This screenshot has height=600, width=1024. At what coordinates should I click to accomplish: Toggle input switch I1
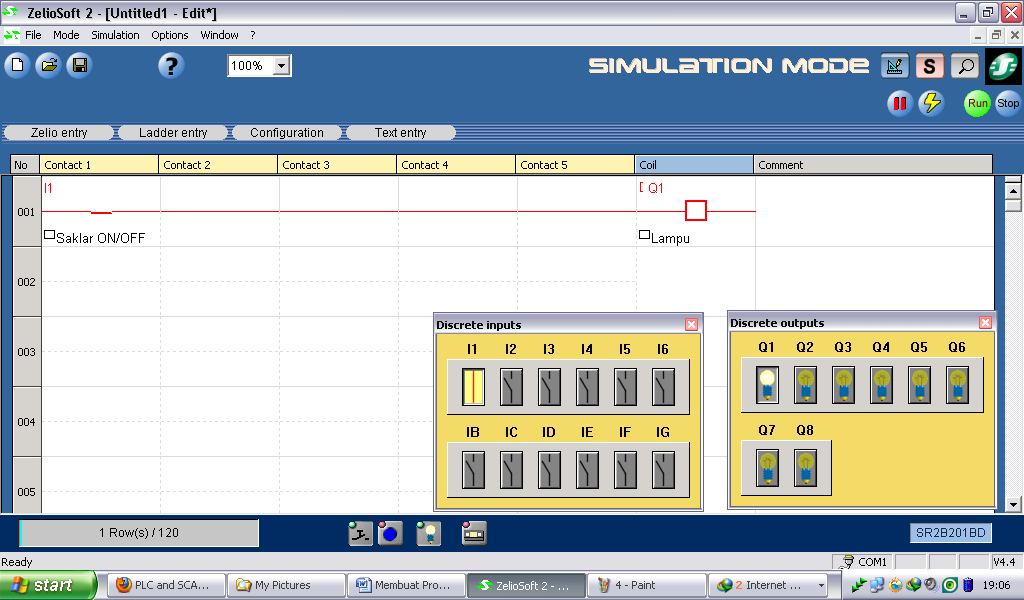pos(472,386)
